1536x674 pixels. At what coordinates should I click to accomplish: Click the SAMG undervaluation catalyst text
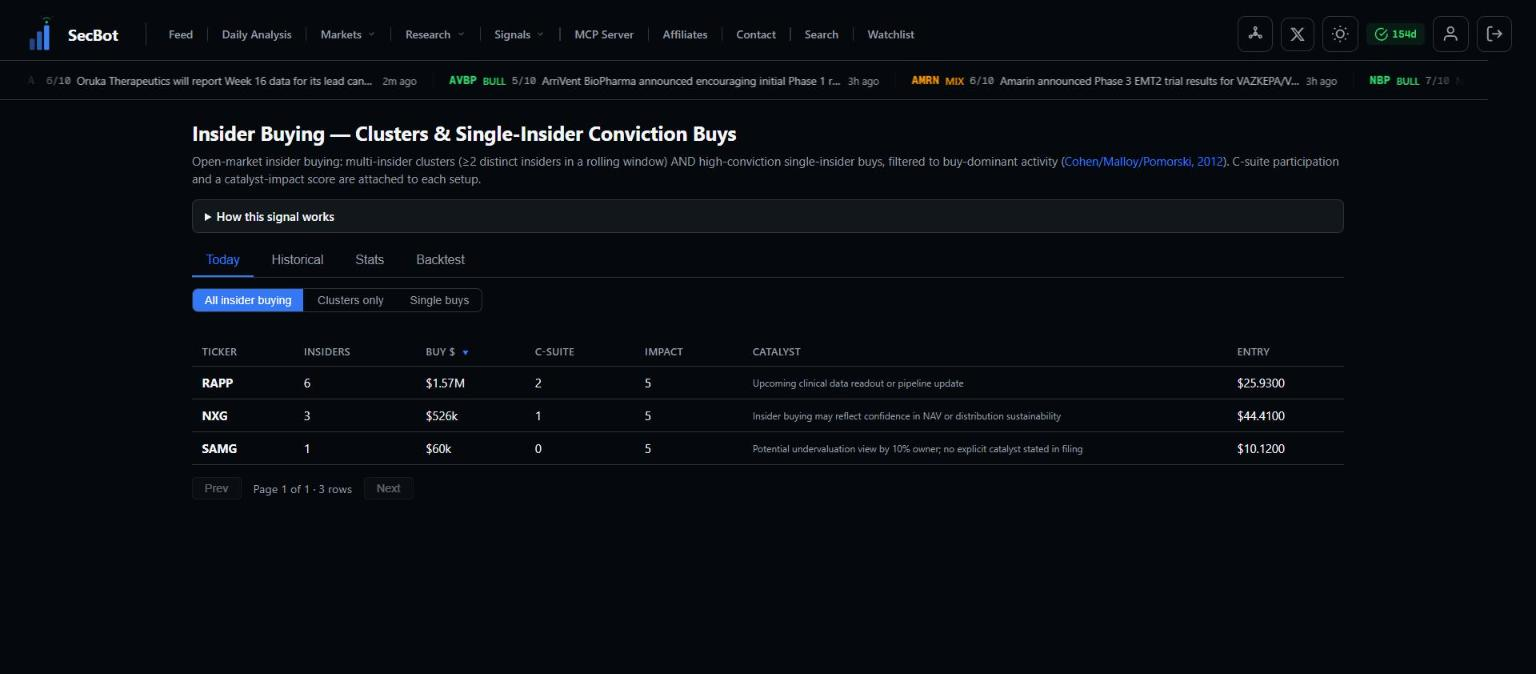click(x=917, y=449)
